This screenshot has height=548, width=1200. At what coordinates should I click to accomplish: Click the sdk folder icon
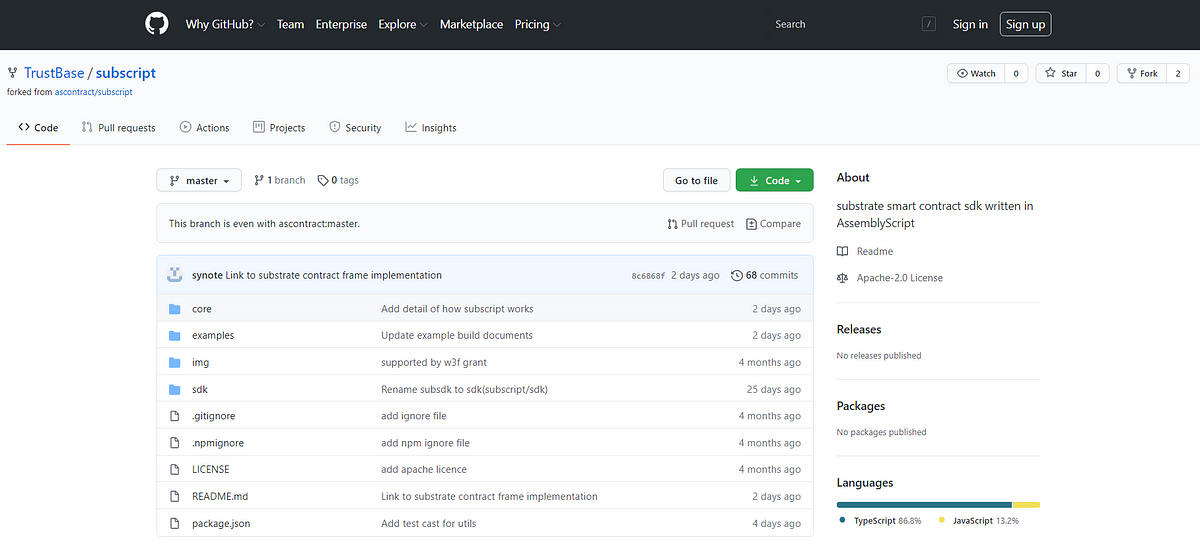click(174, 389)
